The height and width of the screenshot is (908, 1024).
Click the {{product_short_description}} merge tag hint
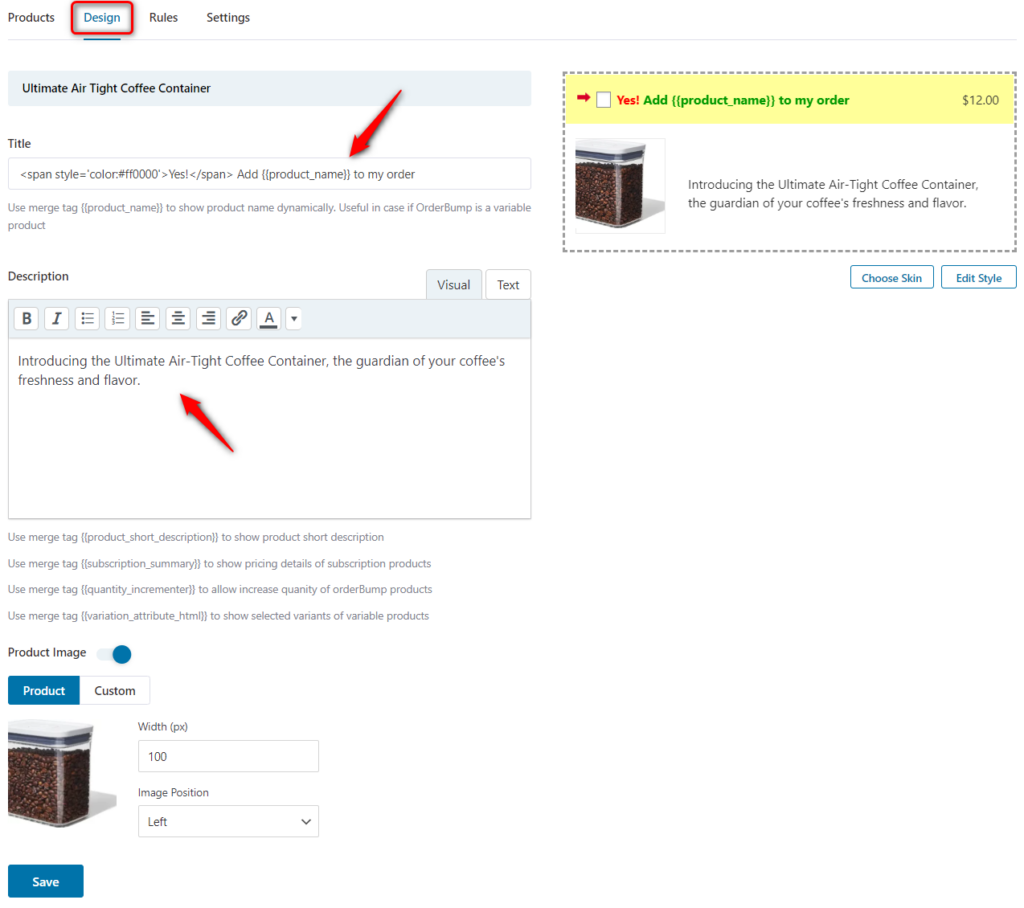tap(196, 537)
